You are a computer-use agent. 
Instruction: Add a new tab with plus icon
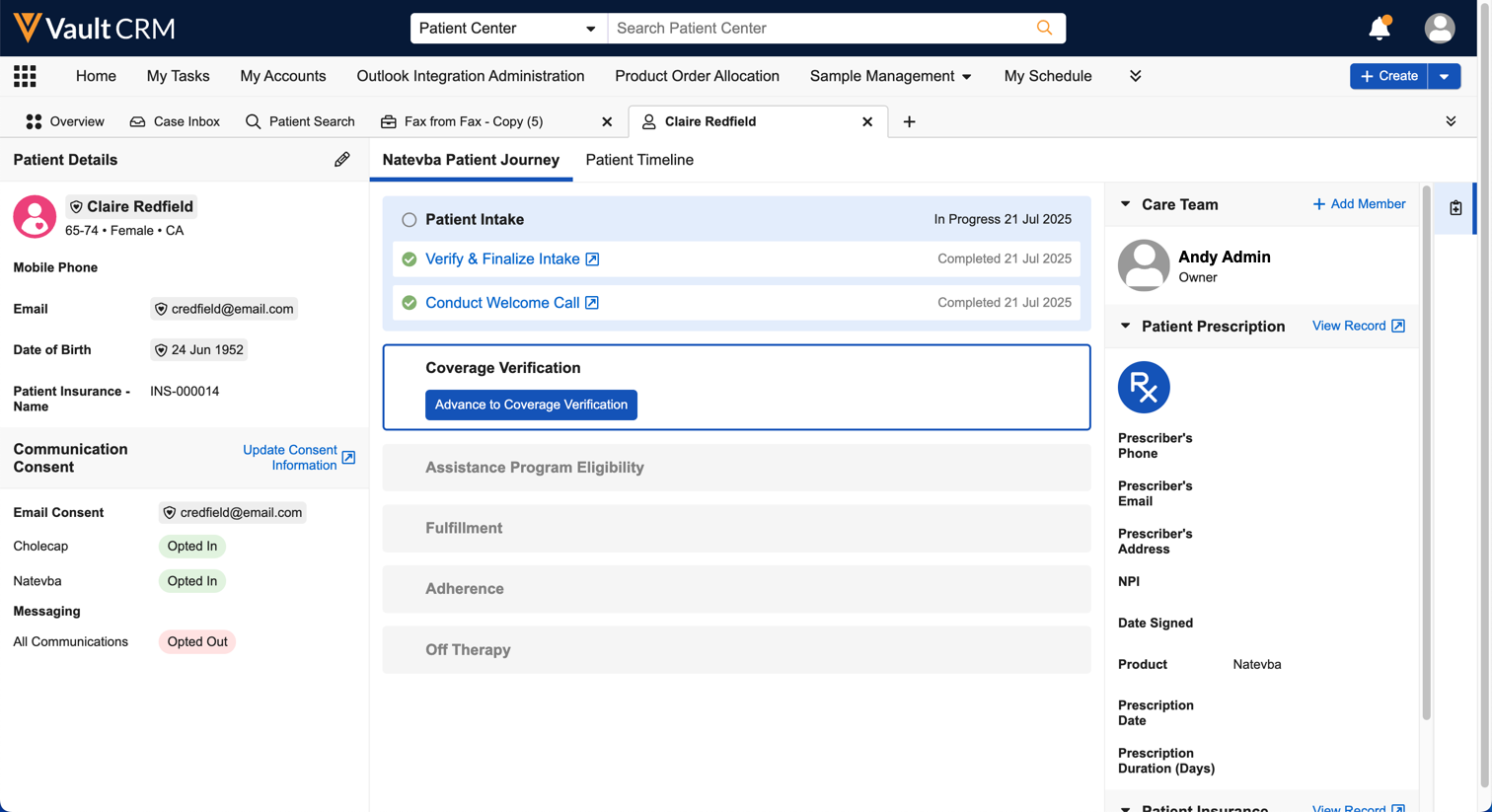pos(909,121)
